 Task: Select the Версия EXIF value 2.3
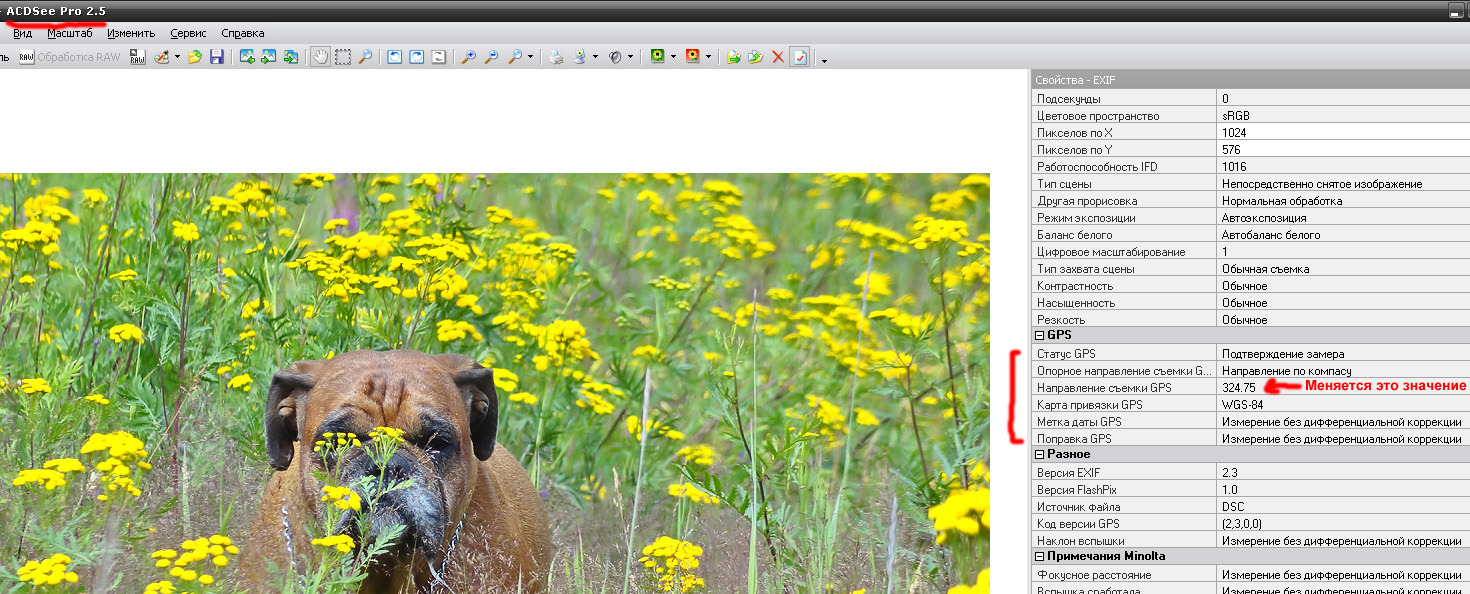pyautogui.click(x=1230, y=472)
